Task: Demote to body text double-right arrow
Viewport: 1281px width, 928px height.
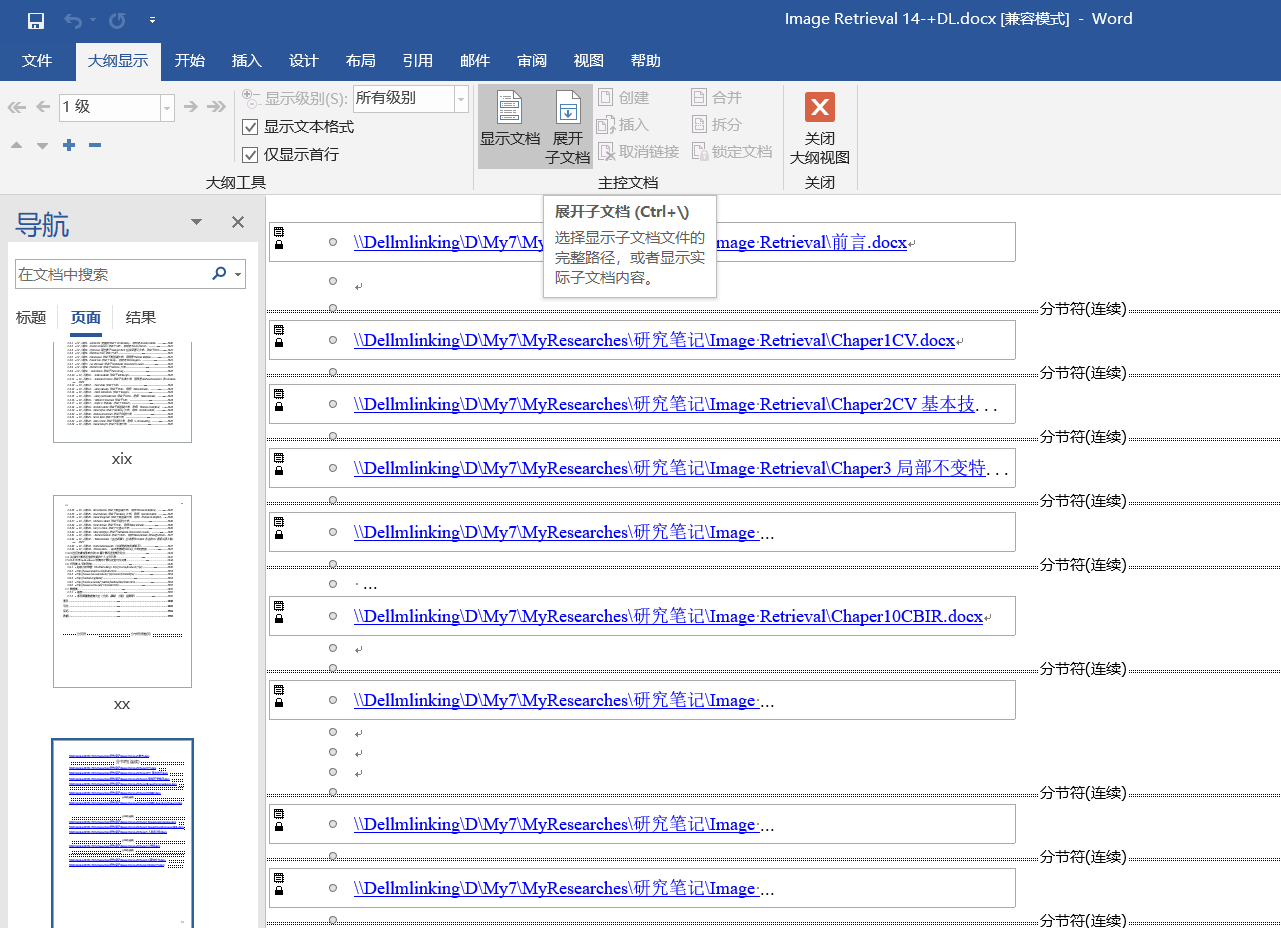Action: tap(216, 107)
